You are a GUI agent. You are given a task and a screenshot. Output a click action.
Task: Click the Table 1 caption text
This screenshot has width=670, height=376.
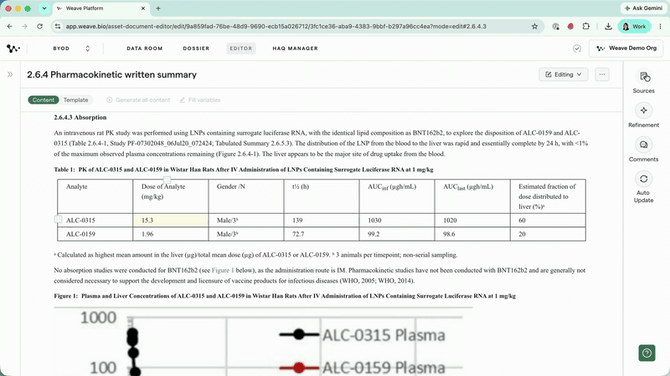244,170
